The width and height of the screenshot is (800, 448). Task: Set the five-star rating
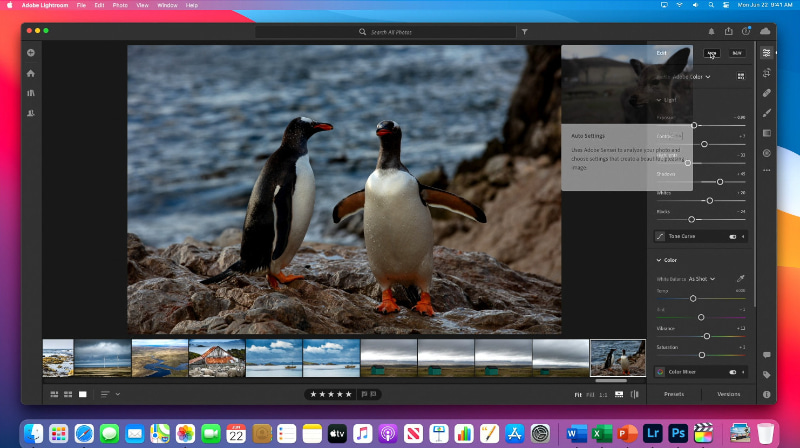349,394
